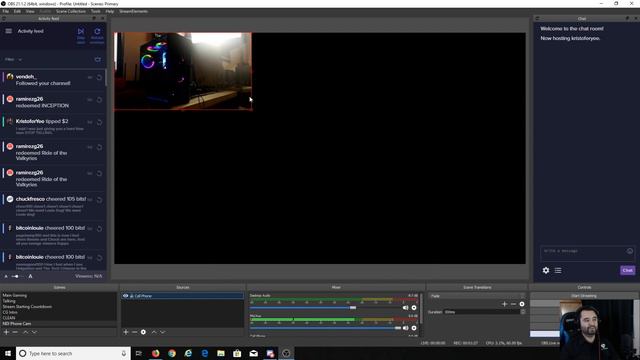This screenshot has height=360, width=640.
Task: Open source properties gear icon
Action: [x=143, y=332]
